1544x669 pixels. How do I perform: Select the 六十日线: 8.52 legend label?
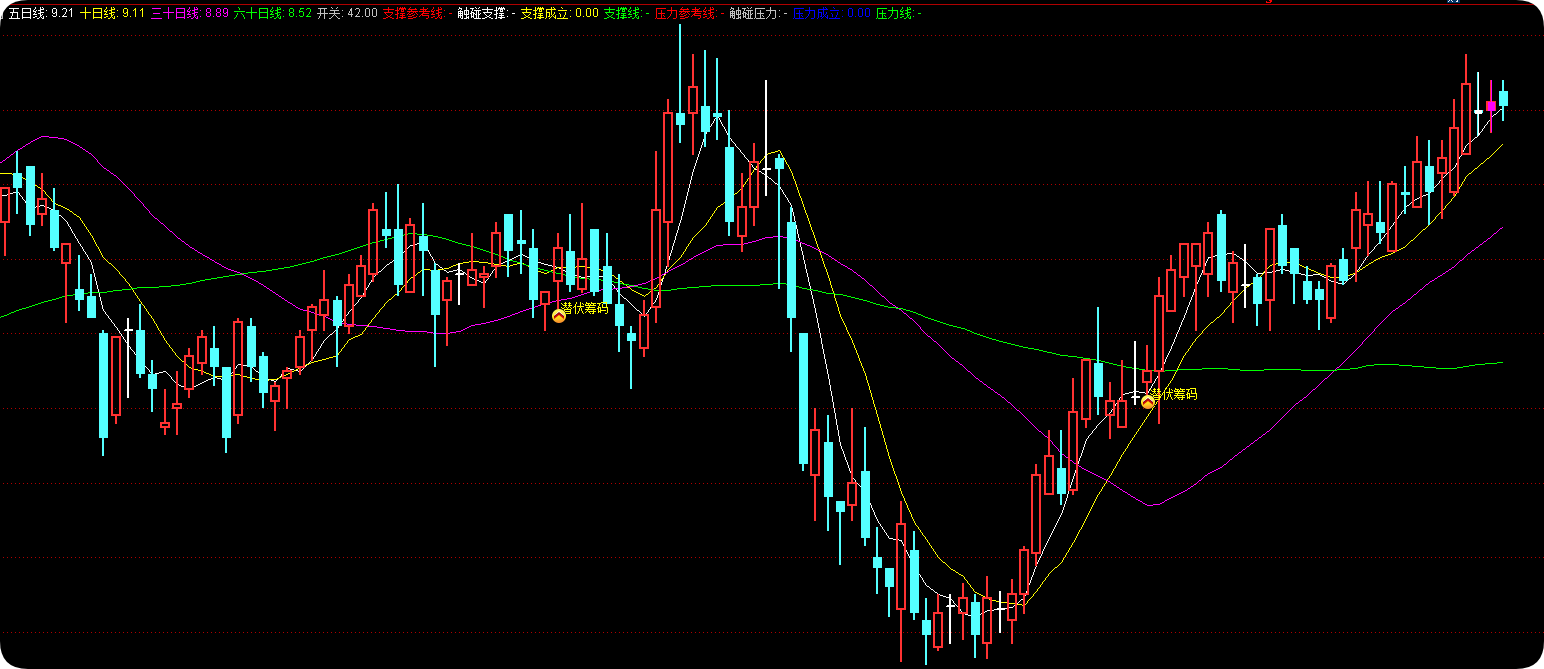click(273, 13)
